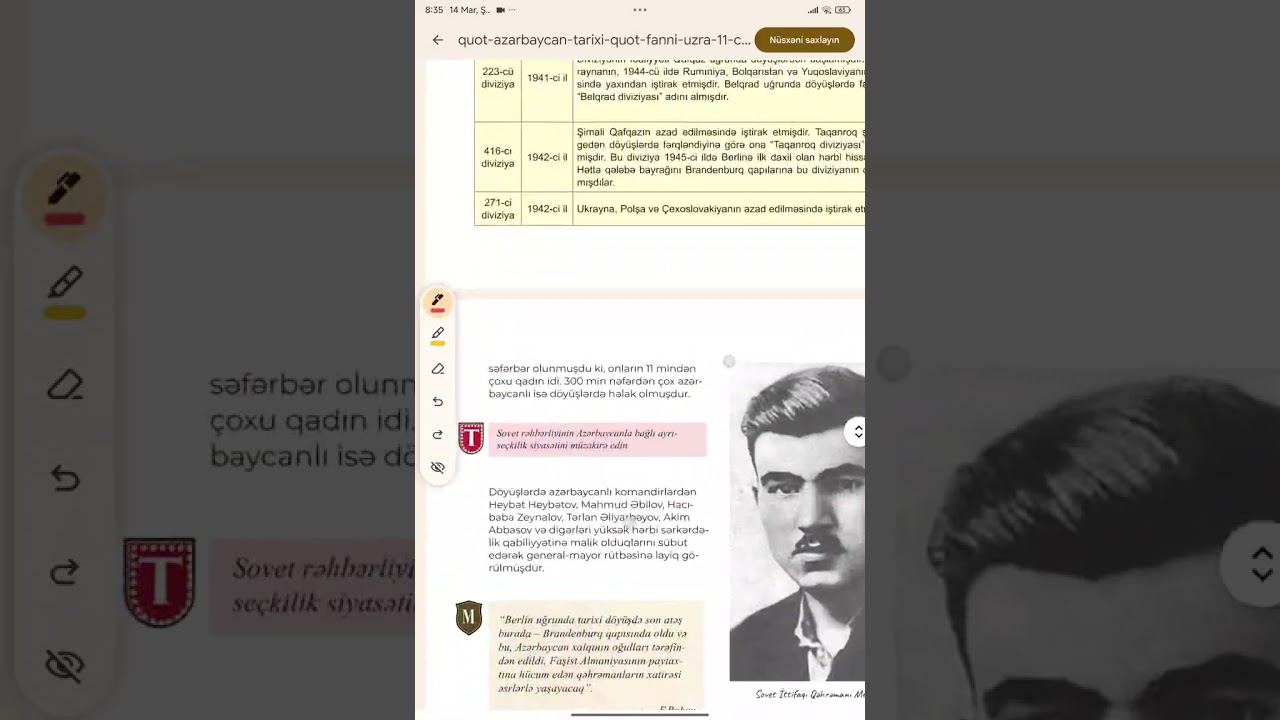
Task: Redo the annotation stroke
Action: click(x=437, y=435)
